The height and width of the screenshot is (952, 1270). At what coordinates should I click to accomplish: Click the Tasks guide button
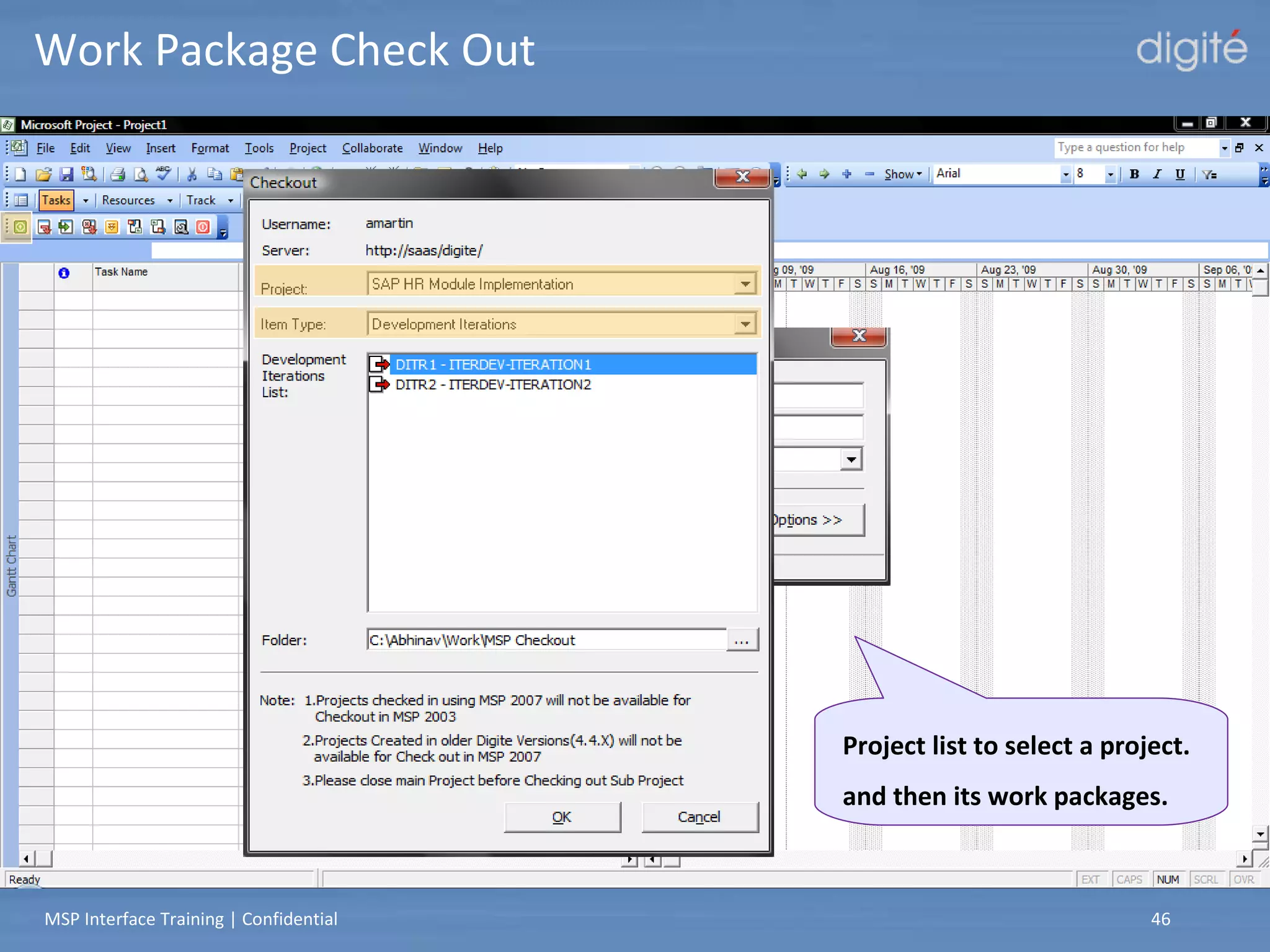pos(56,200)
